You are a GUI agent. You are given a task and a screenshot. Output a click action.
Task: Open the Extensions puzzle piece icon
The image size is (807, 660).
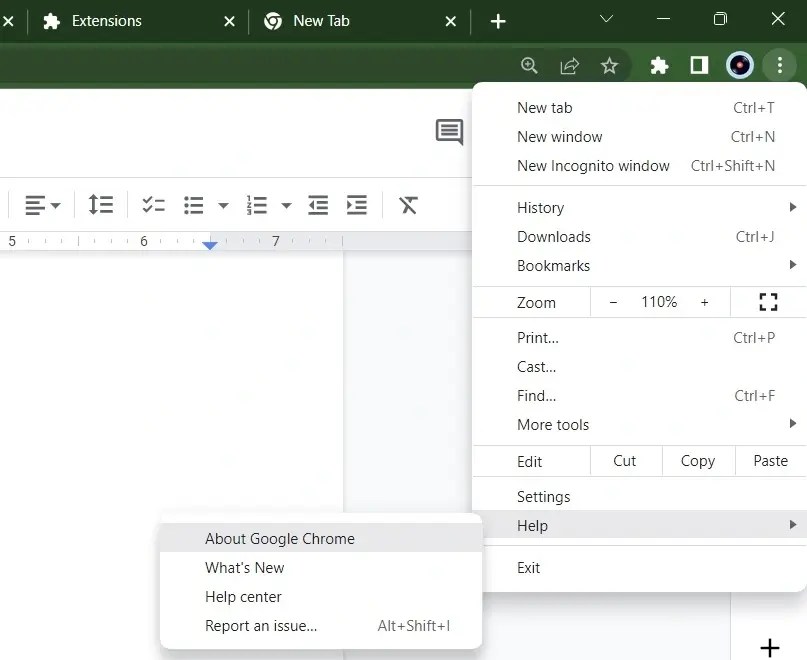(x=659, y=65)
